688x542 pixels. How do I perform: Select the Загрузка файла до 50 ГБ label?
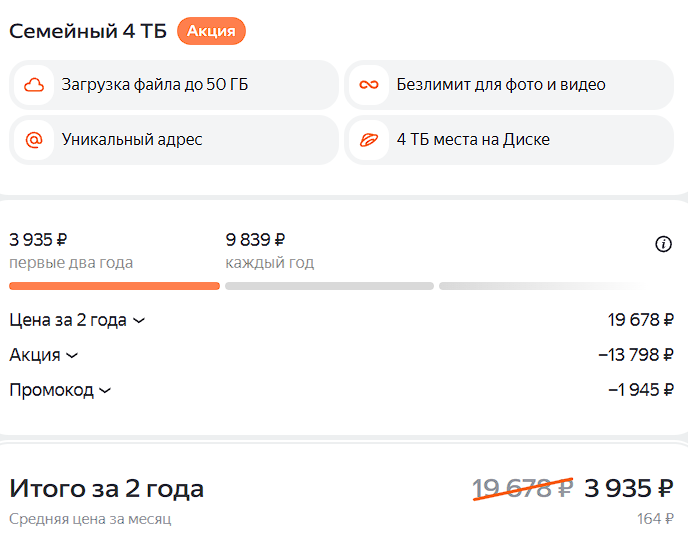(154, 85)
